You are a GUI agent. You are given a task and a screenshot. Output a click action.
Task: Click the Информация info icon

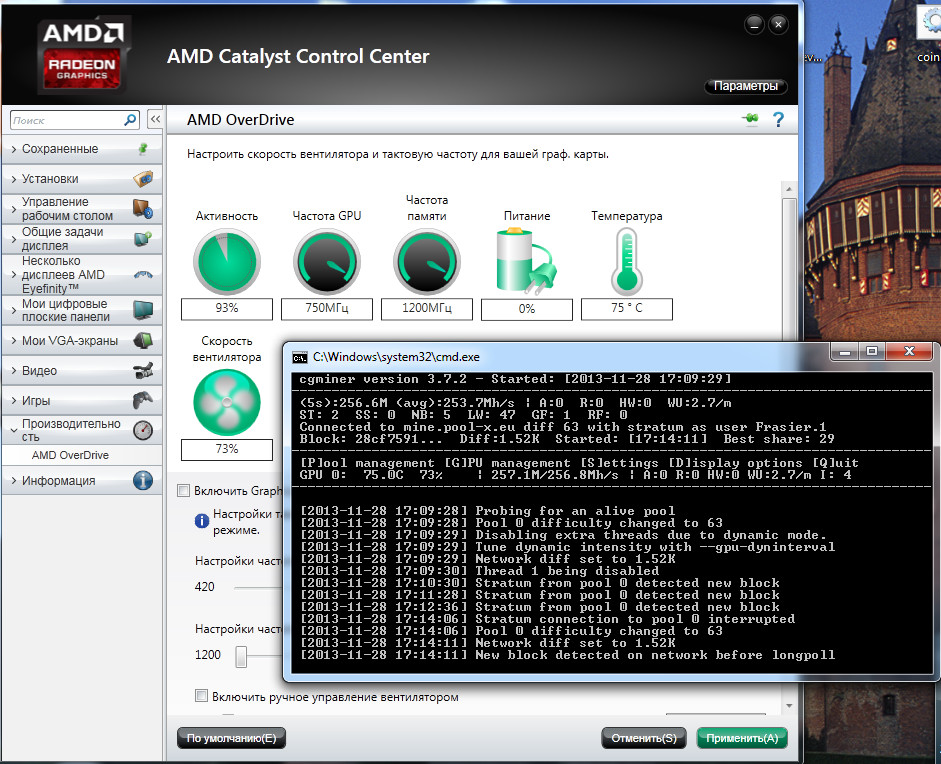[x=143, y=480]
